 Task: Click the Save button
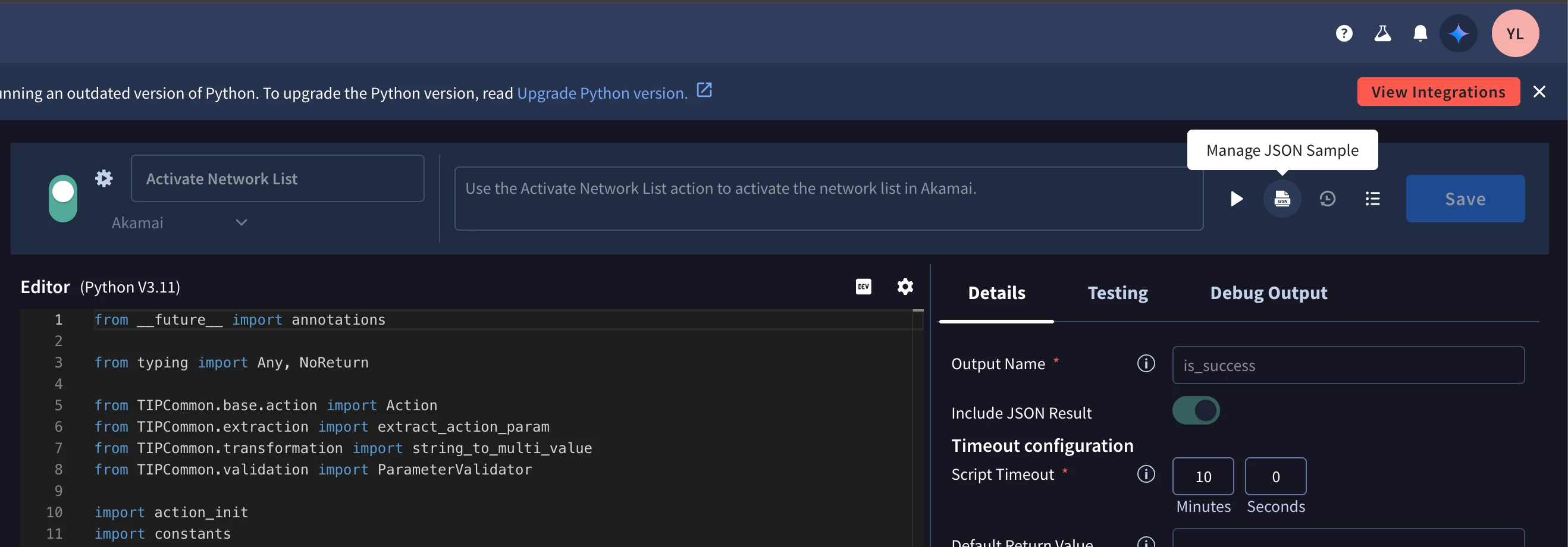coord(1465,199)
